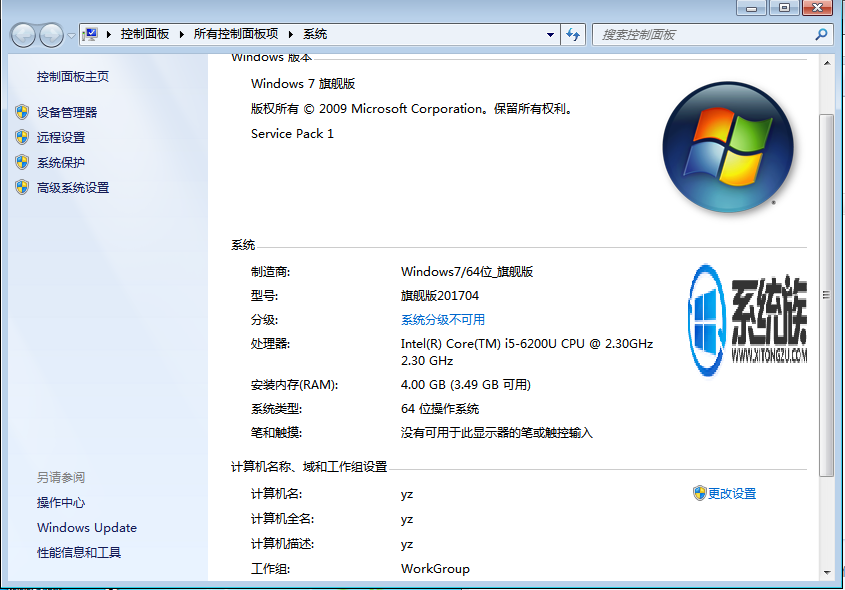845x590 pixels.
Task: Click 系统分级不可用 rating link
Action: click(442, 320)
